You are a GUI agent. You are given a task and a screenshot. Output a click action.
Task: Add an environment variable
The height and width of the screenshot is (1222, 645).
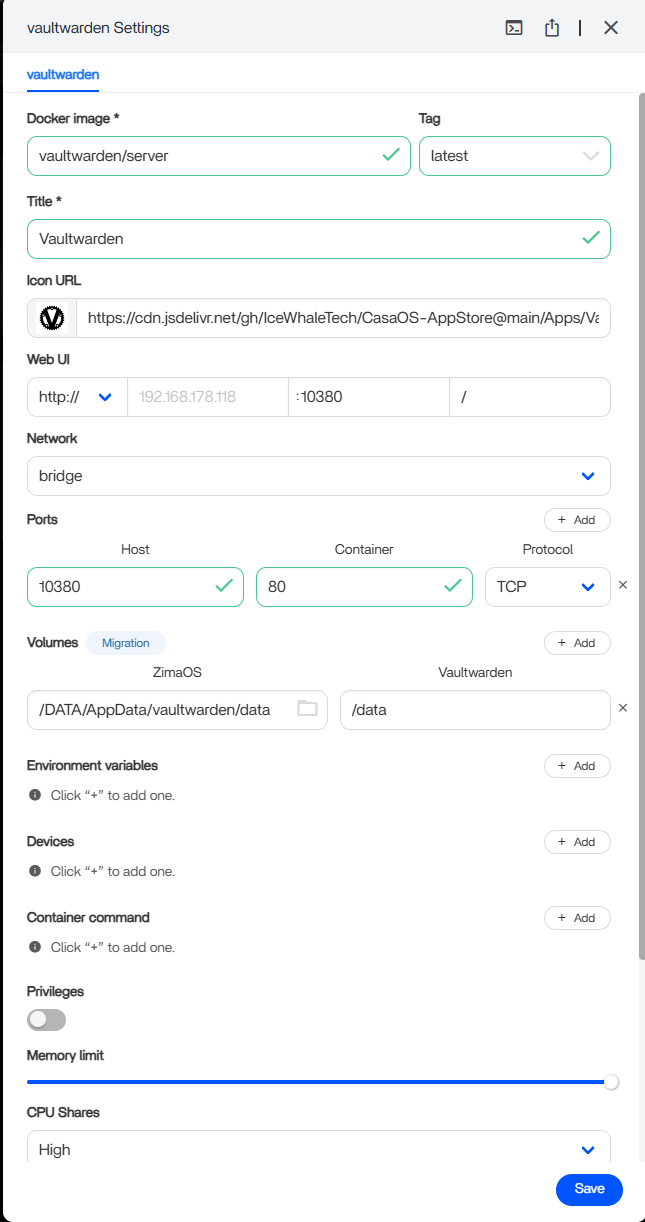(x=577, y=766)
